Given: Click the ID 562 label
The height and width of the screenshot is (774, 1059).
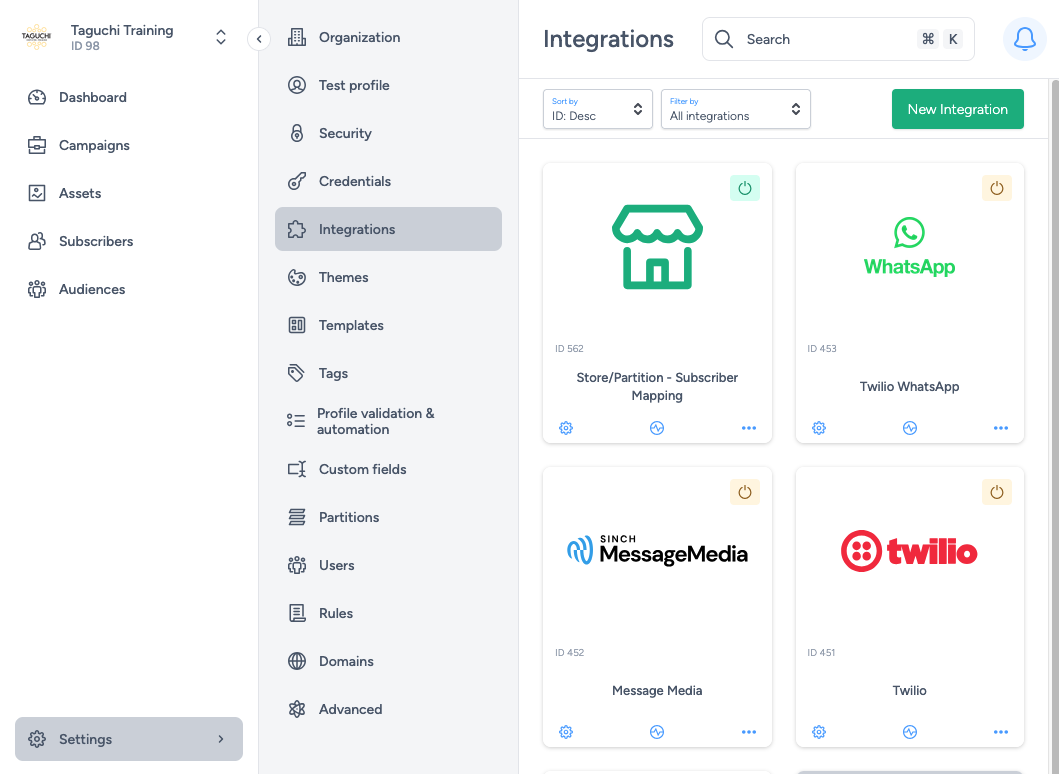Looking at the screenshot, I should coord(569,349).
